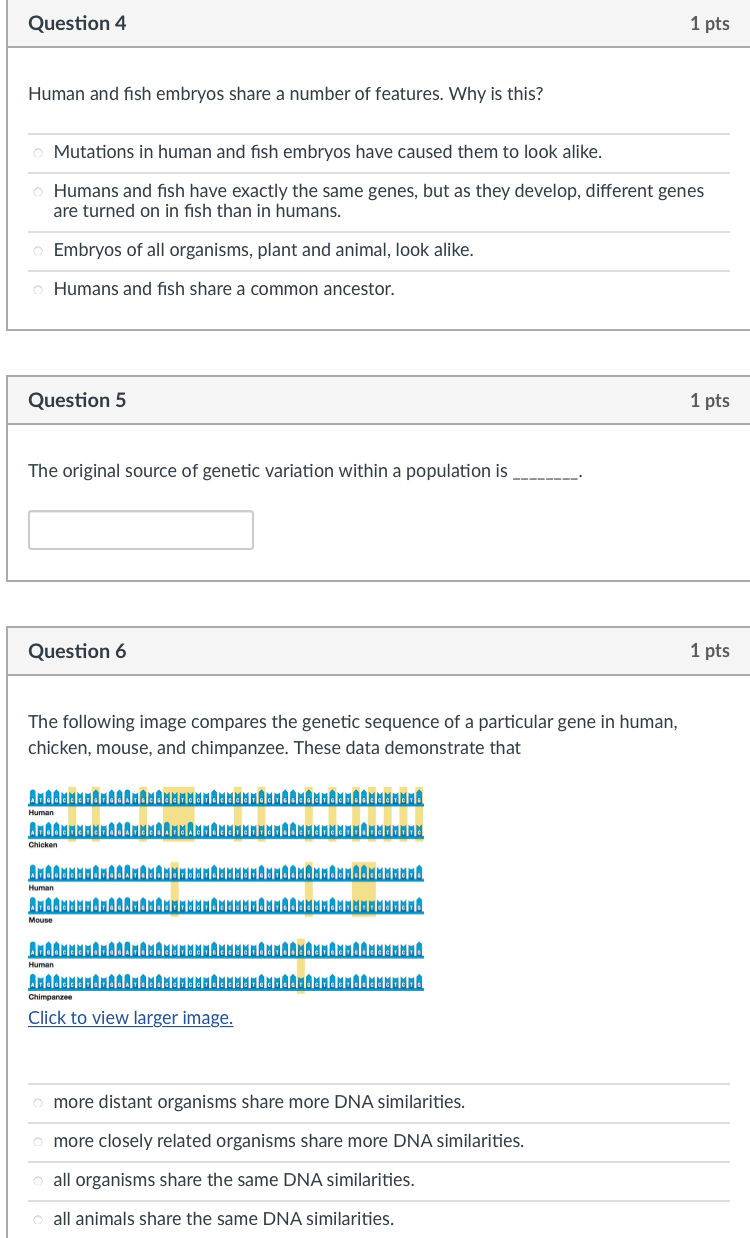Screen dimensions: 750x1238
Task: Click the 'original source of genetic variation' prompt text
Action: (268, 471)
